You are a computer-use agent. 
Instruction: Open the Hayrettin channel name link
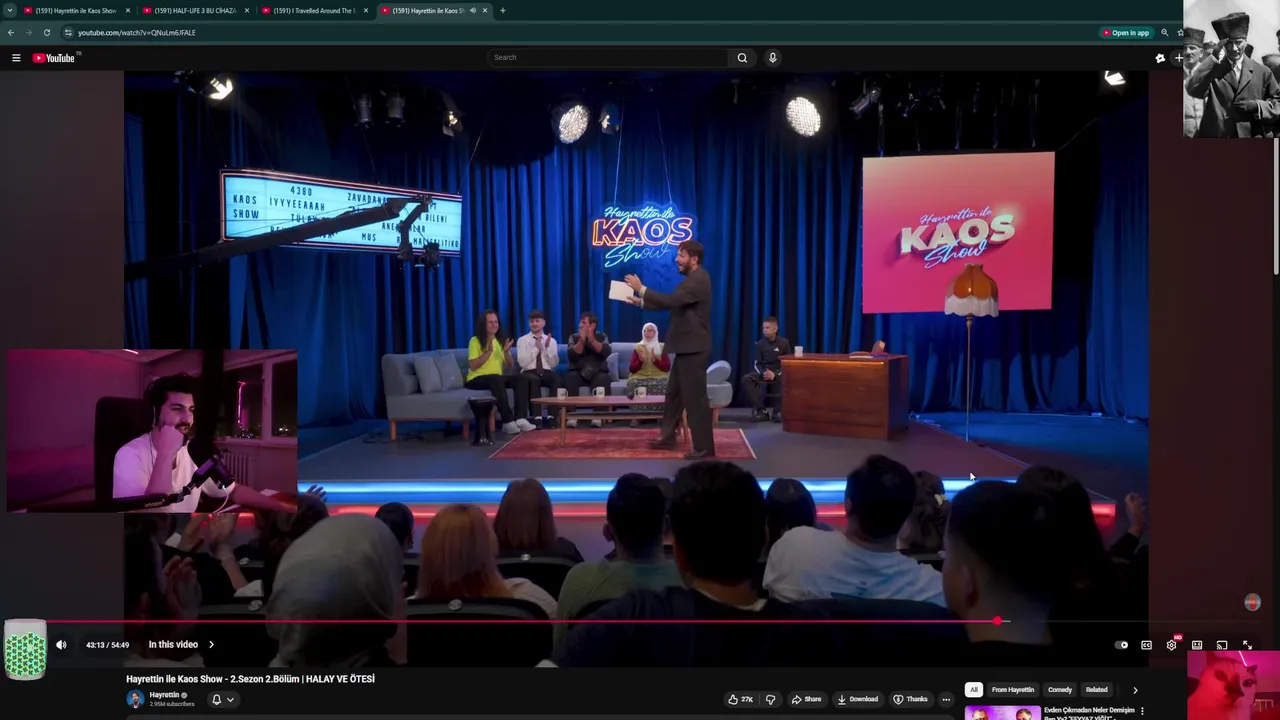[164, 695]
